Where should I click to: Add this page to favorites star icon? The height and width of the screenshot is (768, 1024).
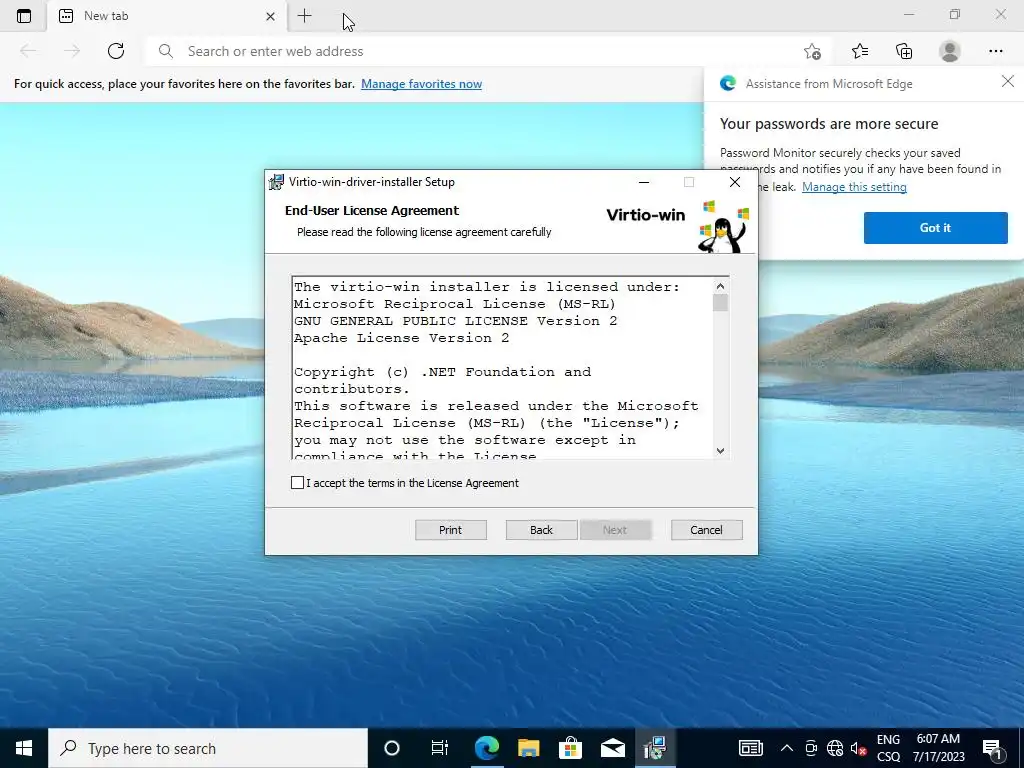812,51
